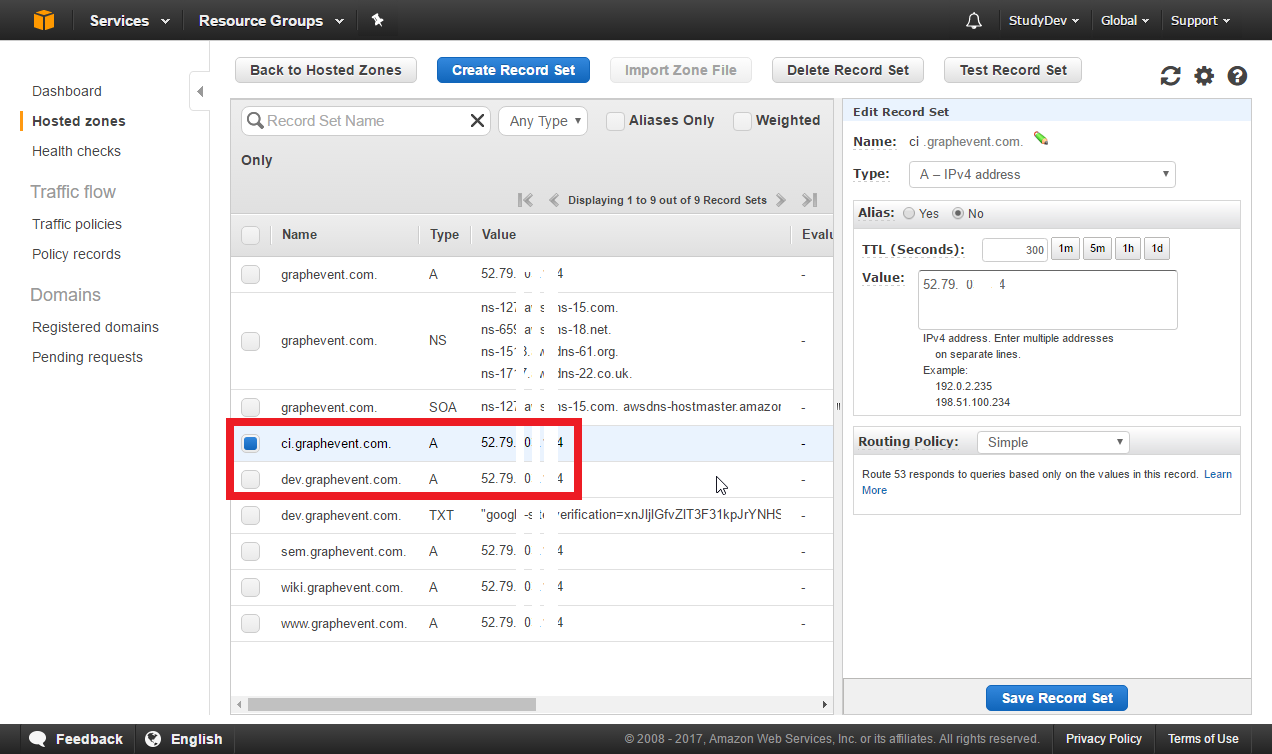Edit record name with pencil icon
Viewport: 1272px width, 754px height.
click(1041, 140)
